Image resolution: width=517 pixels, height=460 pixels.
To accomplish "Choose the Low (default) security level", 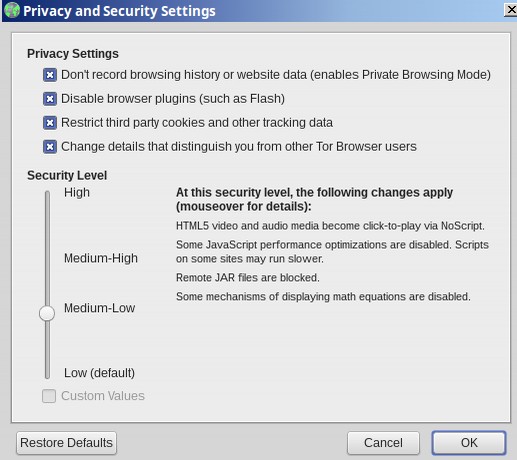I will coord(99,373).
